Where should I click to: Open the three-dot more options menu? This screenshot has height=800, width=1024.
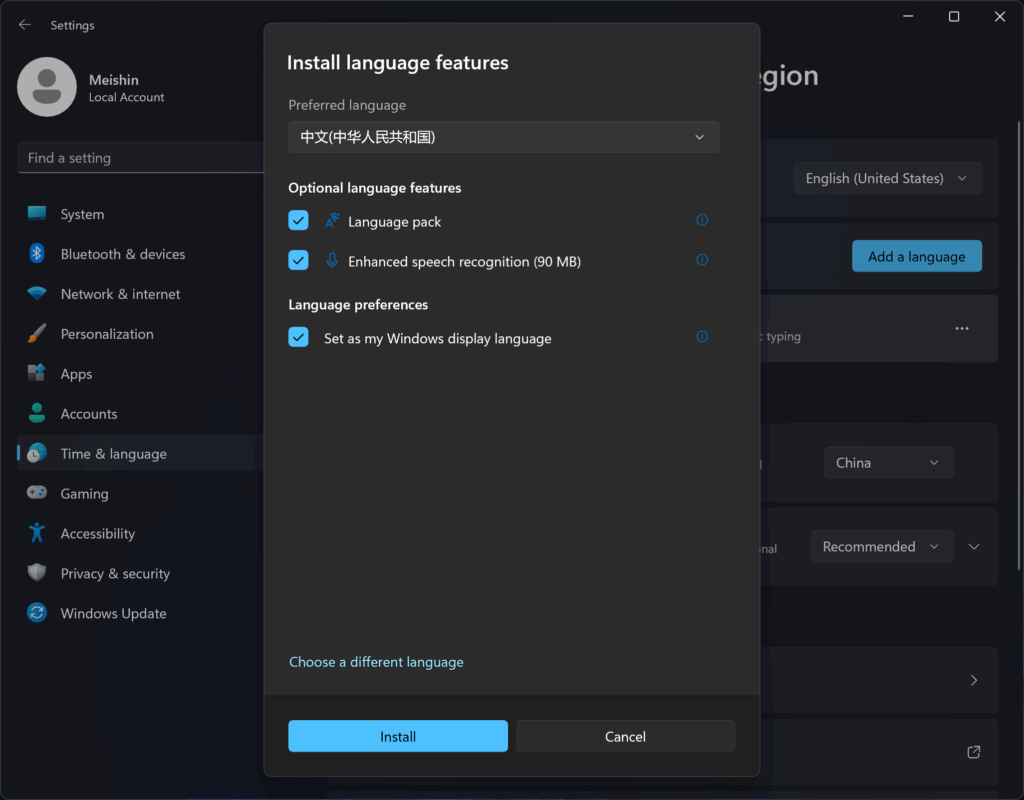961,328
